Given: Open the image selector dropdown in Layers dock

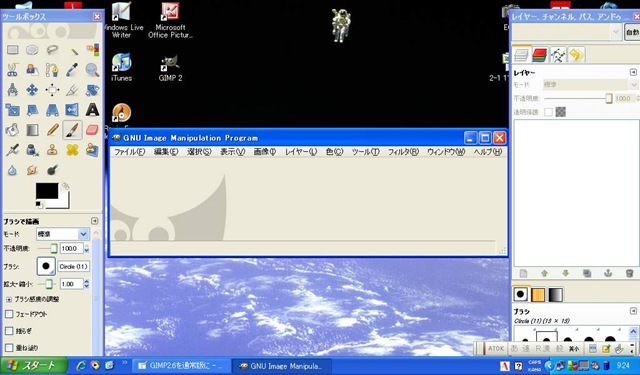Looking at the screenshot, I should pos(567,32).
